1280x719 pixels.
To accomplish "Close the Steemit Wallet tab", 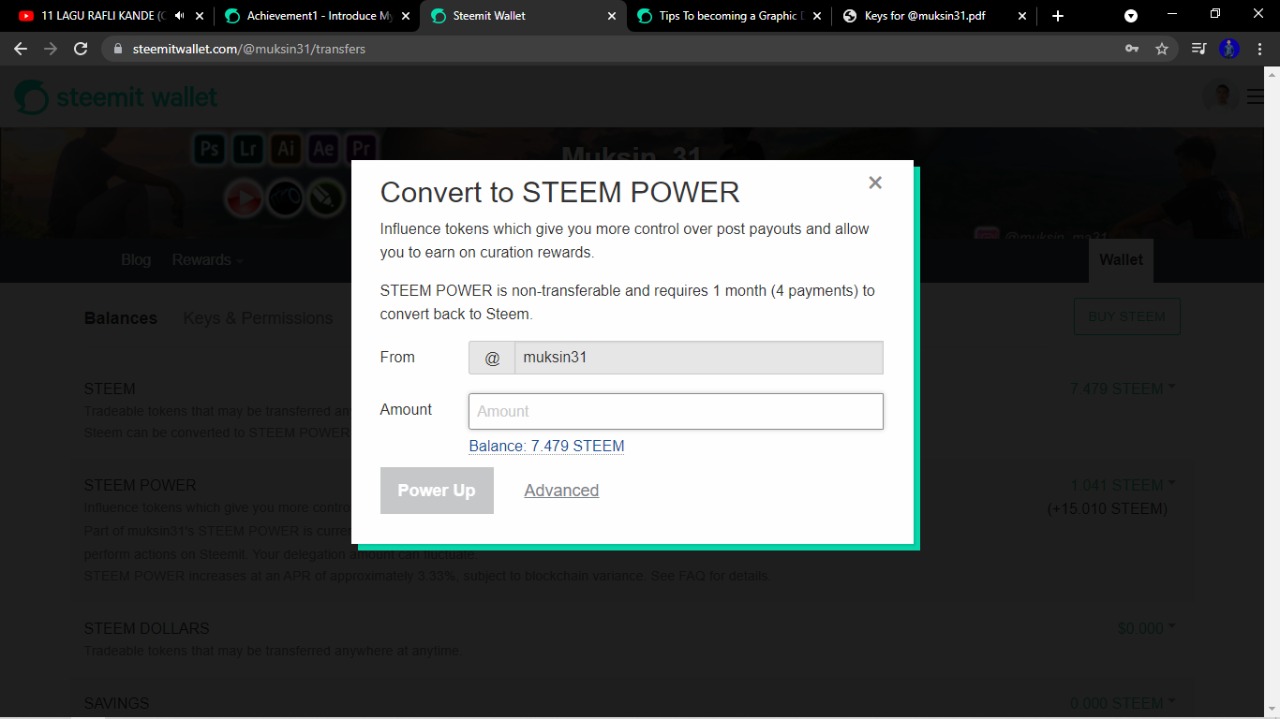I will pos(611,16).
